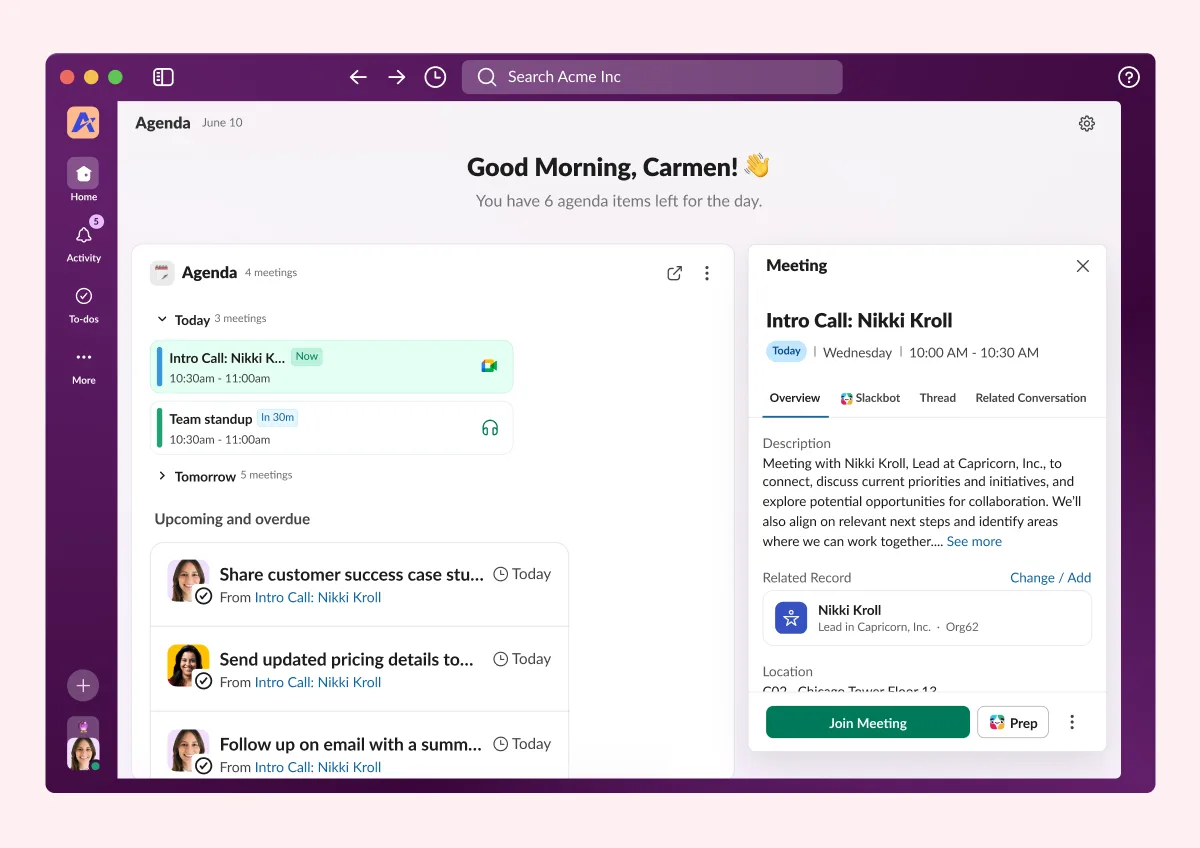1200x848 pixels.
Task: Go forward with the right arrow
Action: point(397,77)
